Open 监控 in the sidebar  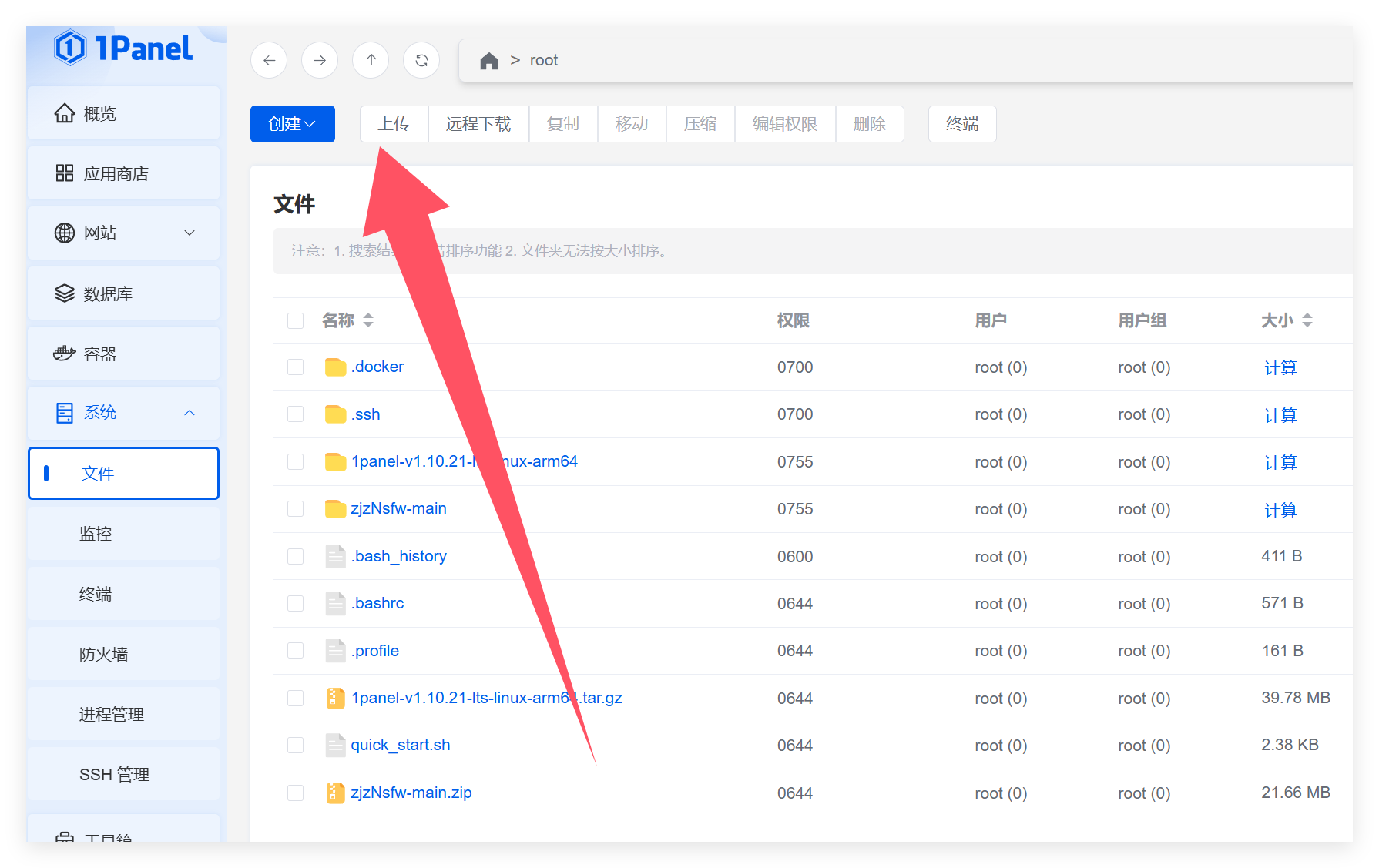(123, 534)
